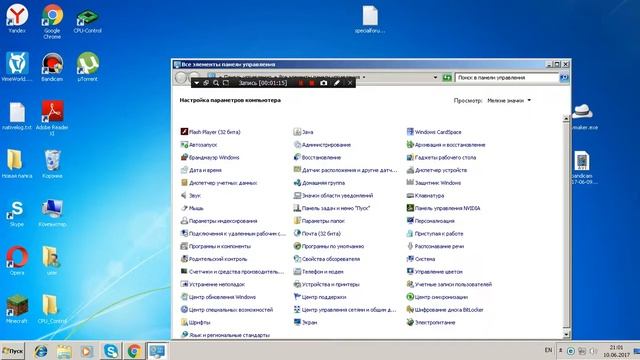Open Центр обновления Windows item
640x360 pixels.
218,297
